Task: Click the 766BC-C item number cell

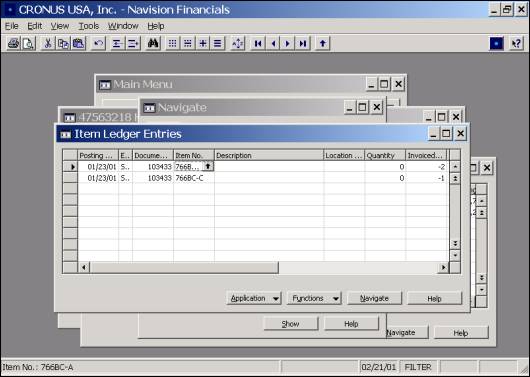Action: click(x=194, y=178)
